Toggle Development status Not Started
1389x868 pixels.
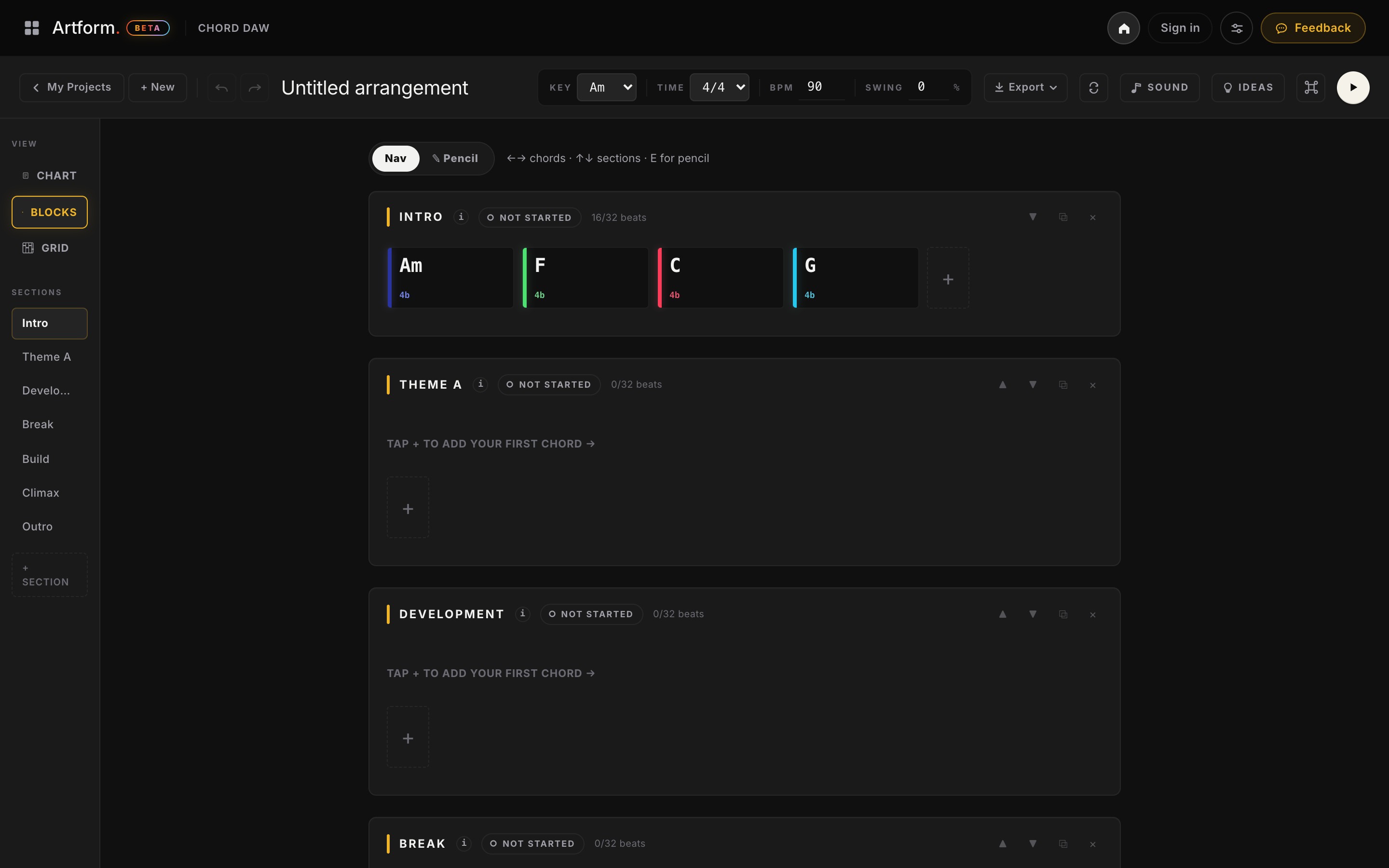[x=591, y=614]
